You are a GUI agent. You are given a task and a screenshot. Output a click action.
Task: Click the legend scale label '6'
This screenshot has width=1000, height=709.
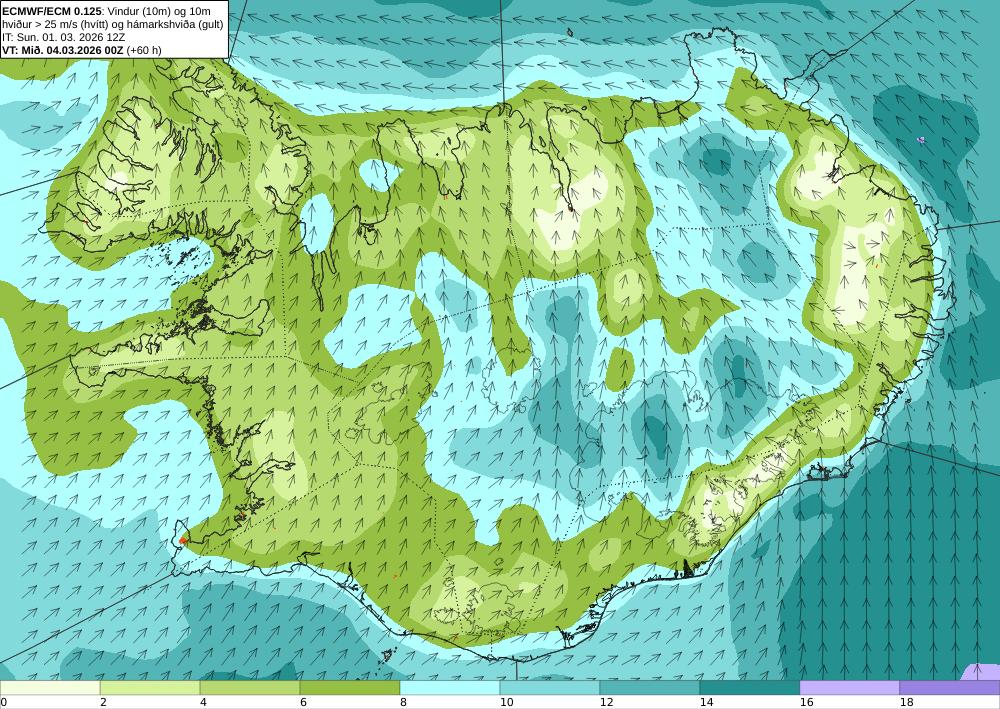(x=303, y=703)
